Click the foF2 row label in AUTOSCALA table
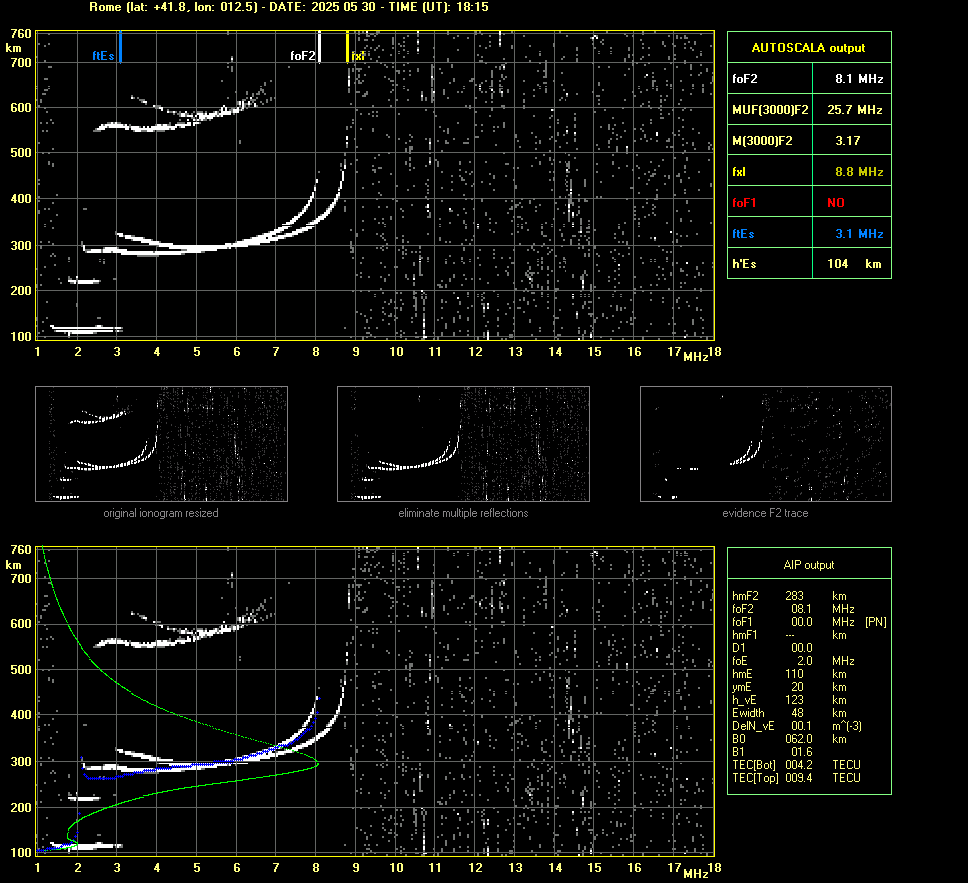 745,78
